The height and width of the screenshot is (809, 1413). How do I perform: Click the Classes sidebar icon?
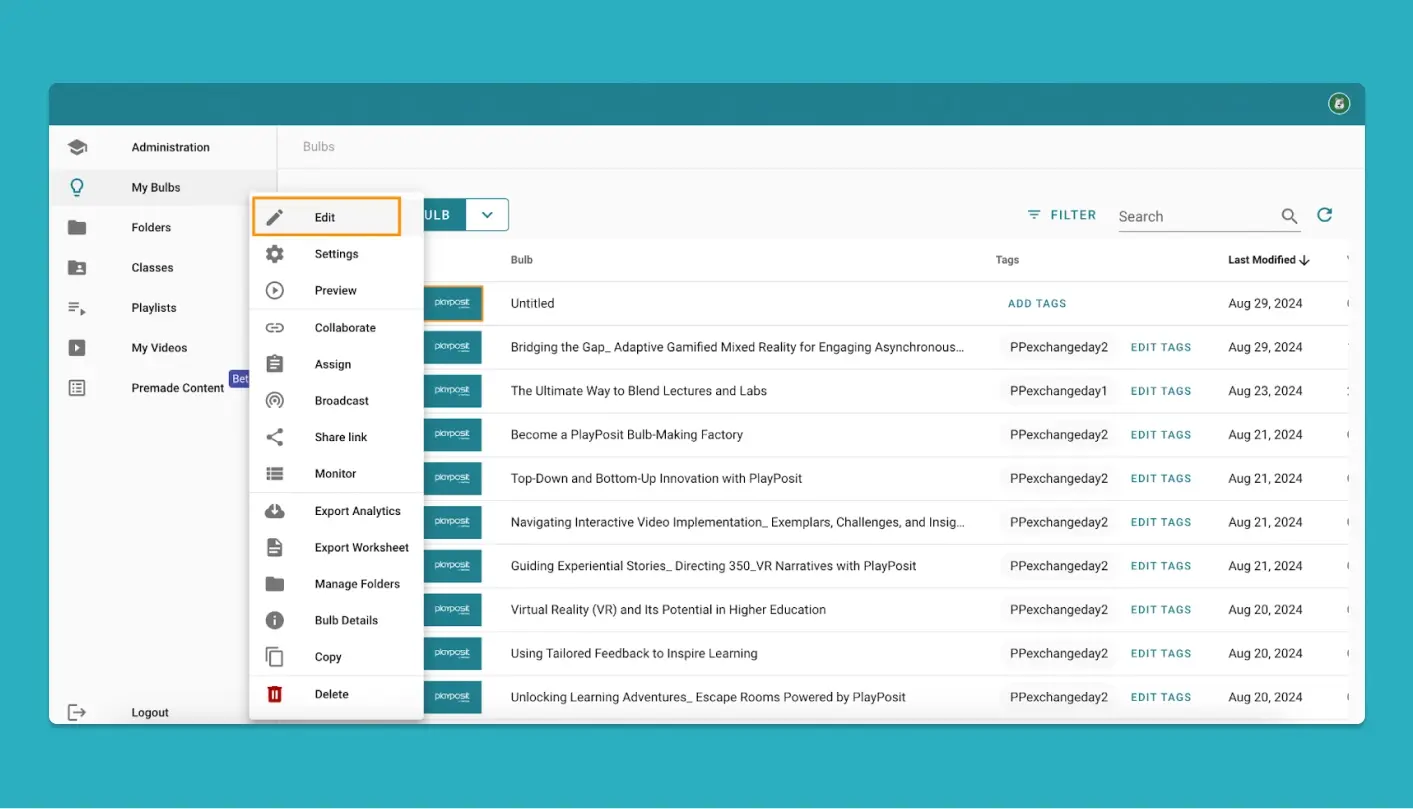tap(77, 267)
